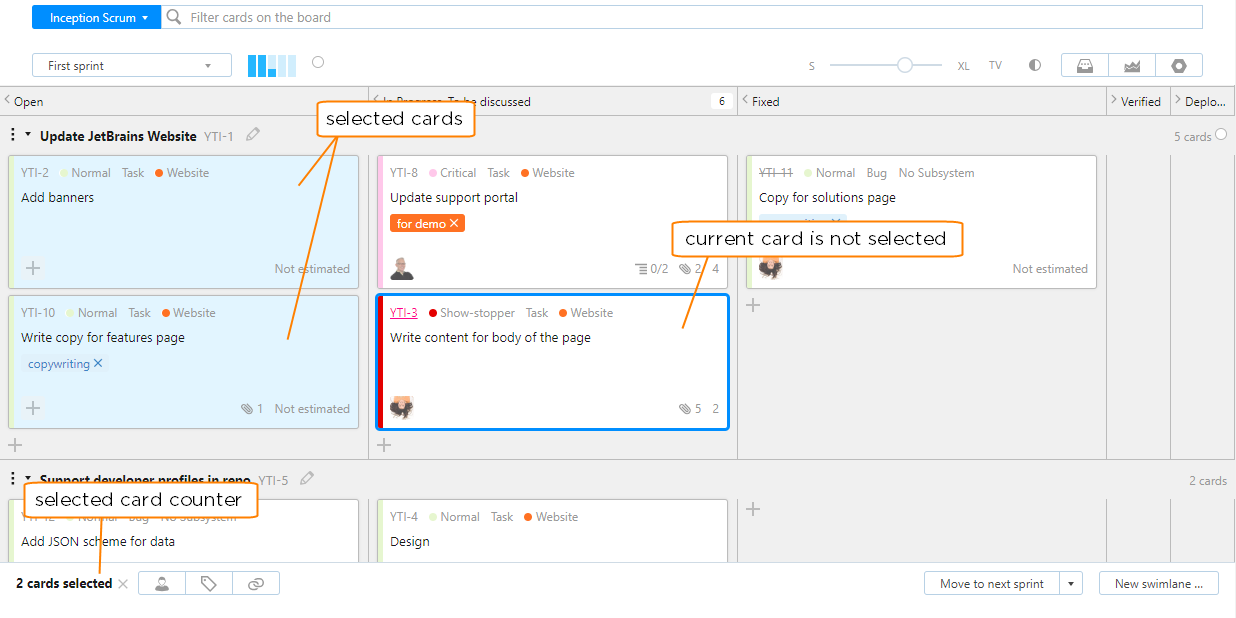The image size is (1236, 618).
Task: Add a card in Fixed column of YTI-5 swimlane
Action: point(753,509)
